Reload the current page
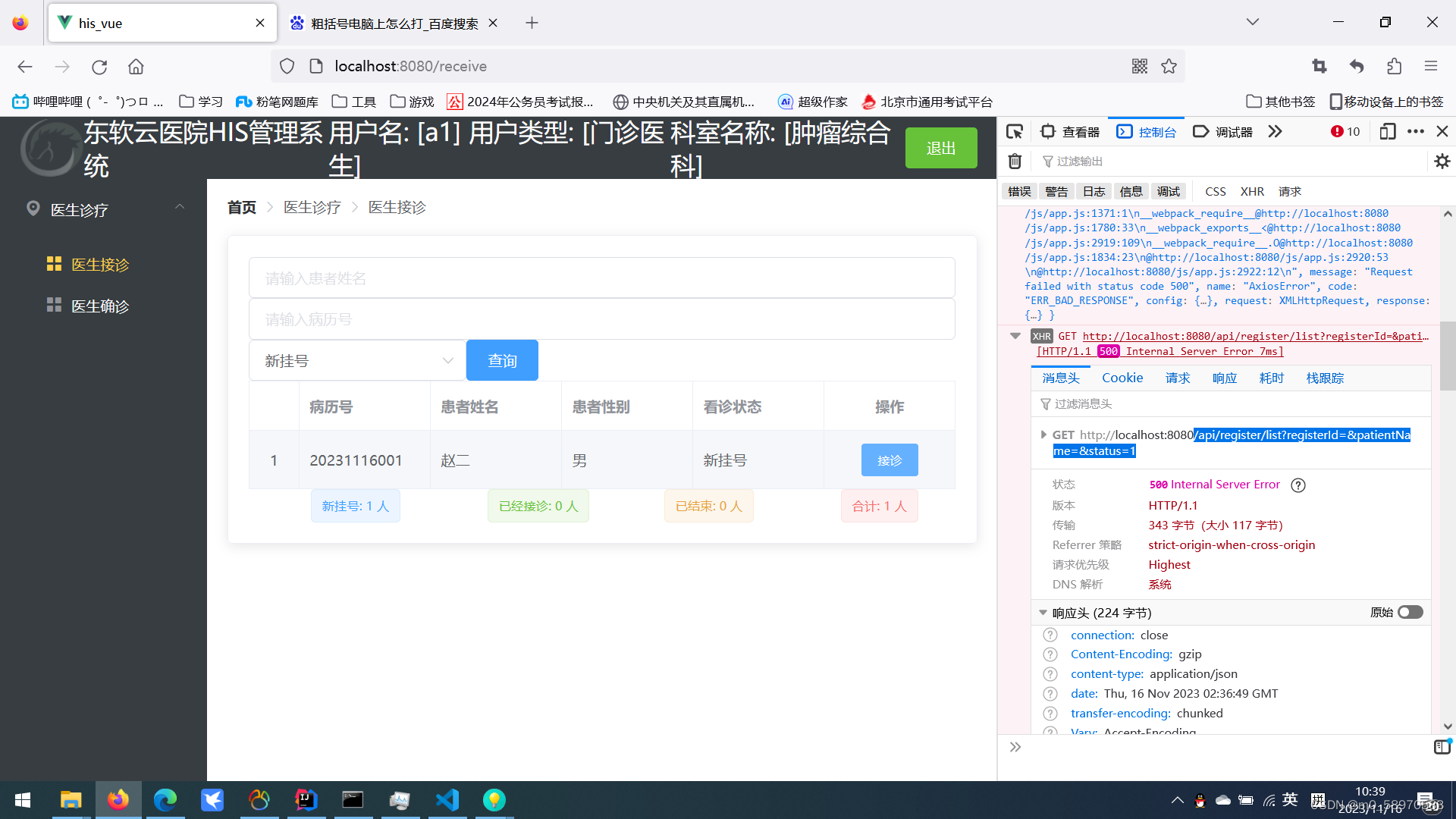This screenshot has height=819, width=1456. click(x=99, y=67)
